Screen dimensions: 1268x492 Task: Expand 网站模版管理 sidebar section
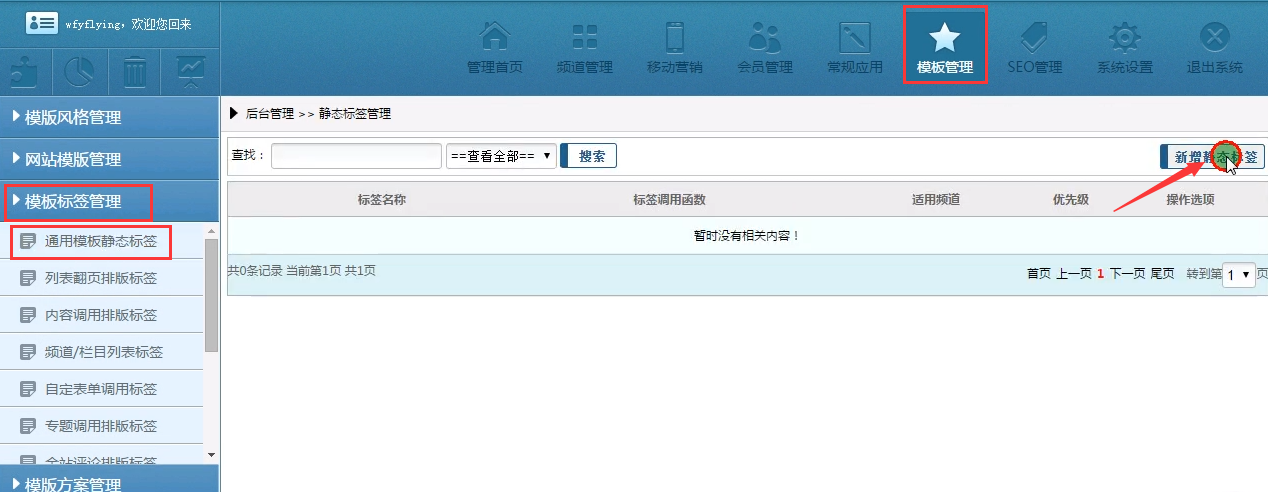(x=74, y=159)
